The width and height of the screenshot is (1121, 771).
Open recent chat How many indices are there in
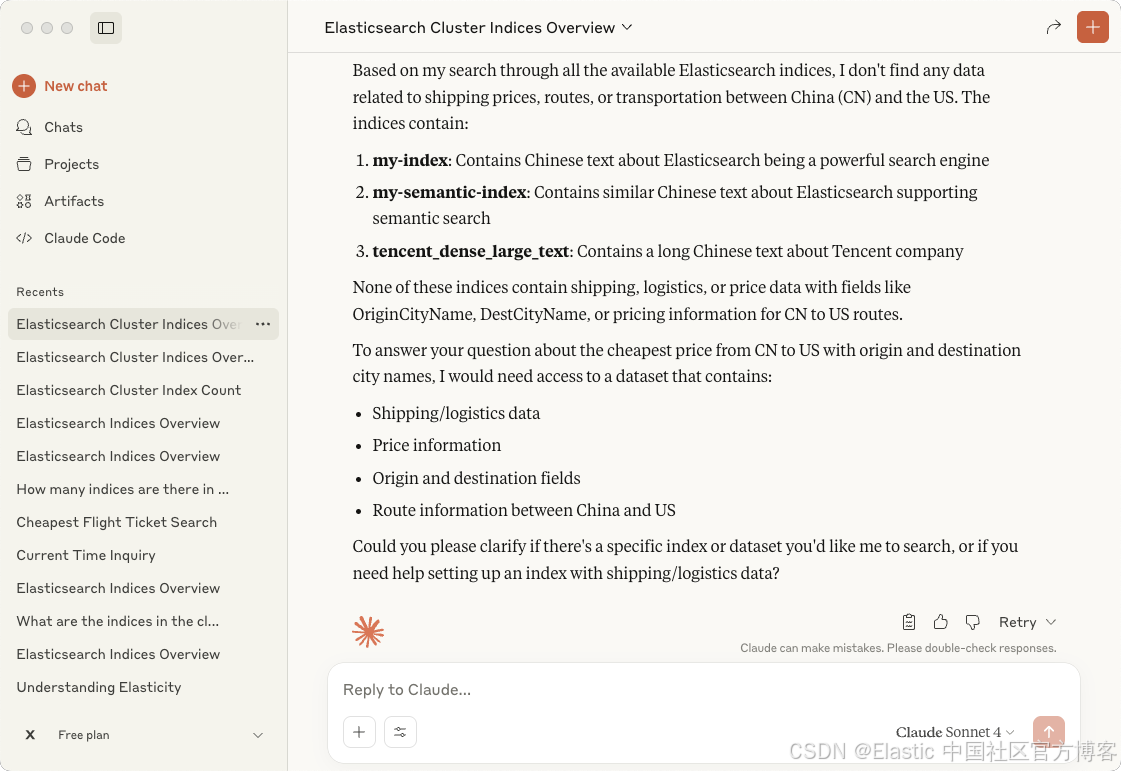point(122,489)
